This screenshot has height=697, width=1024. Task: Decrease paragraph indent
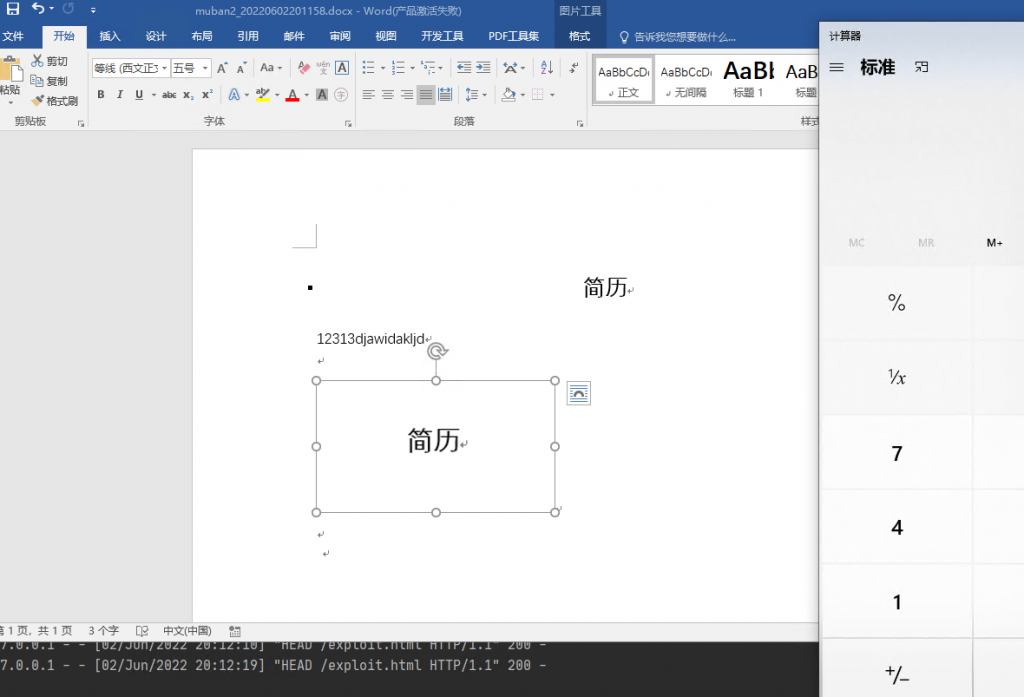pos(464,67)
